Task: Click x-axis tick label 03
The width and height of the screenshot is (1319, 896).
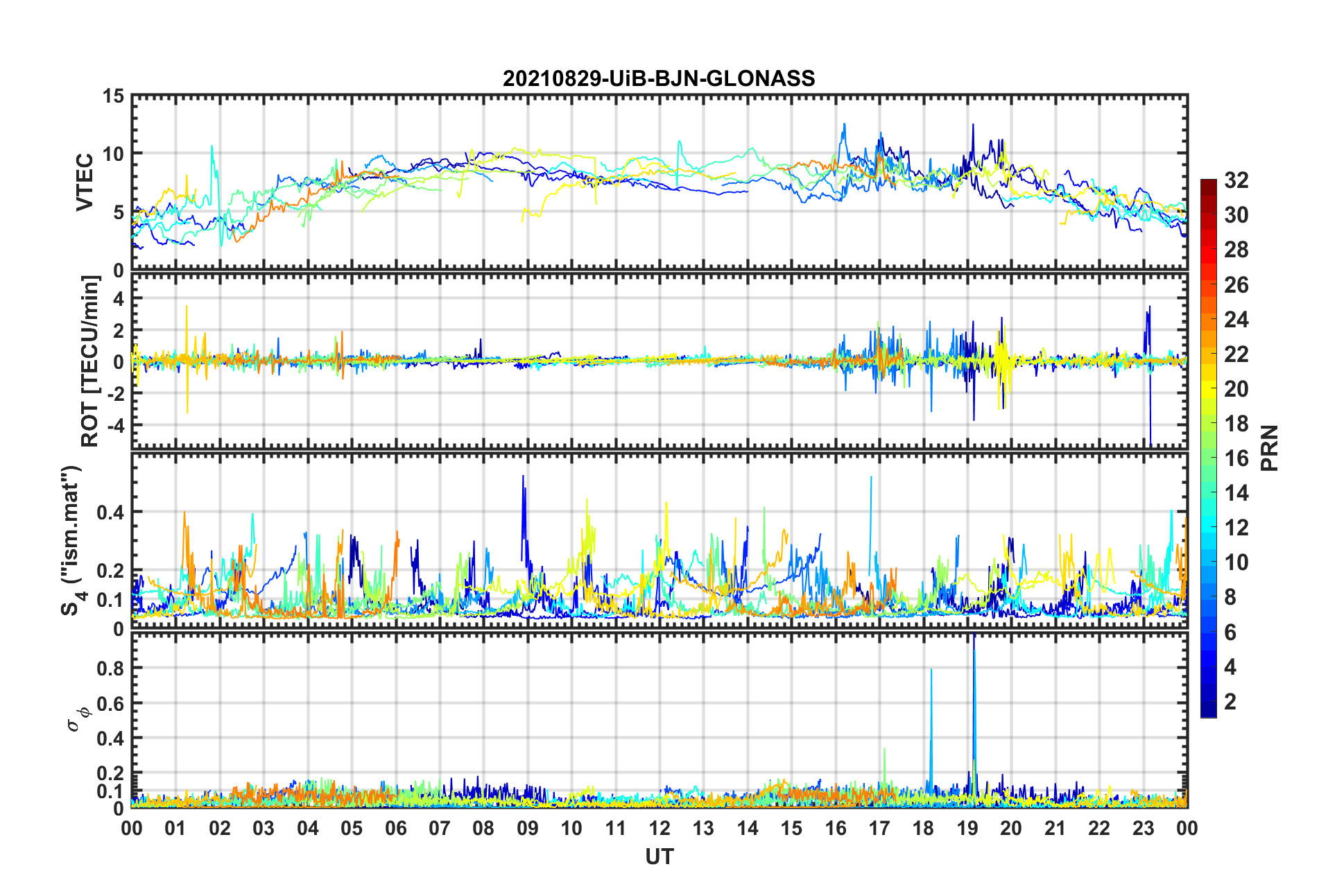Action: 264,828
